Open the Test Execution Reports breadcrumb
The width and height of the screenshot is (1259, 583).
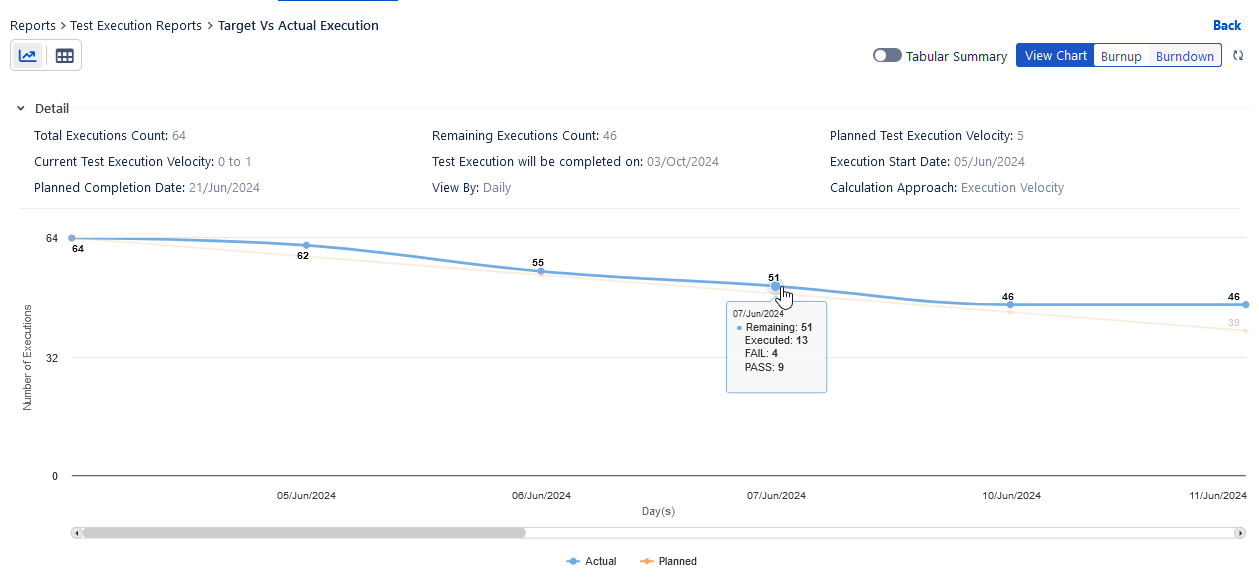coord(135,25)
